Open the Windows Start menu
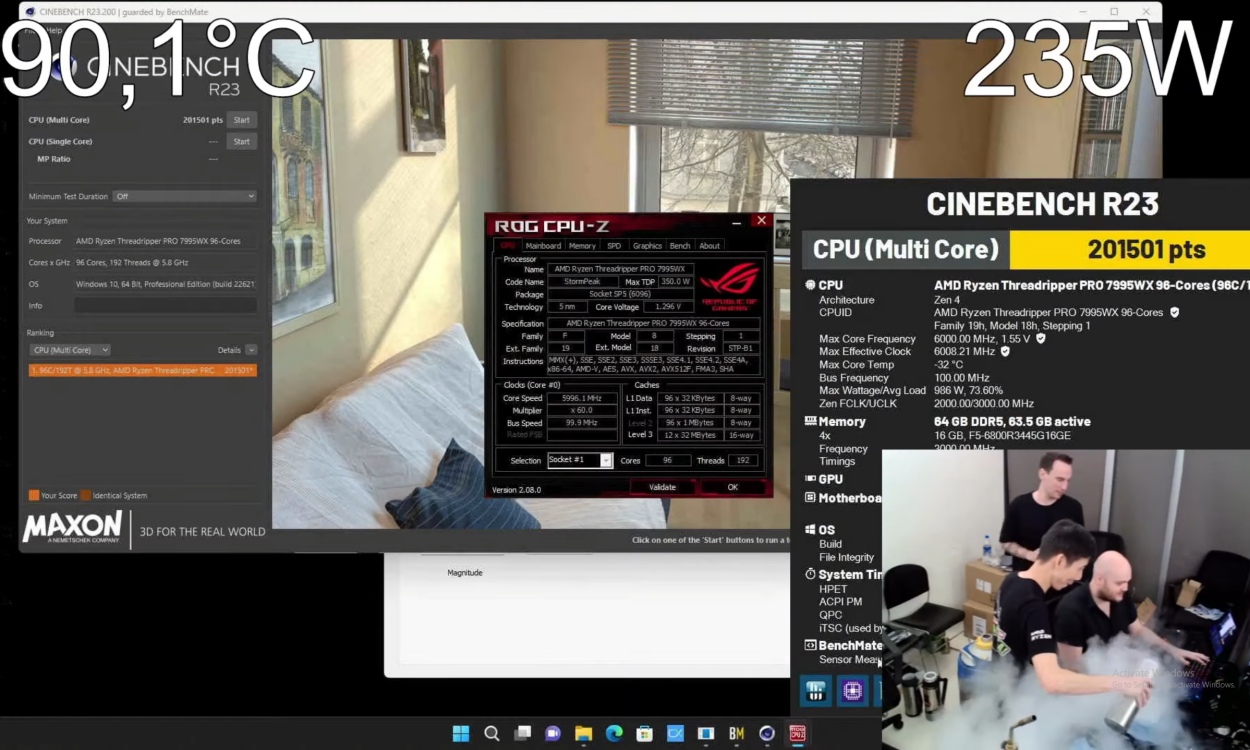 point(461,734)
